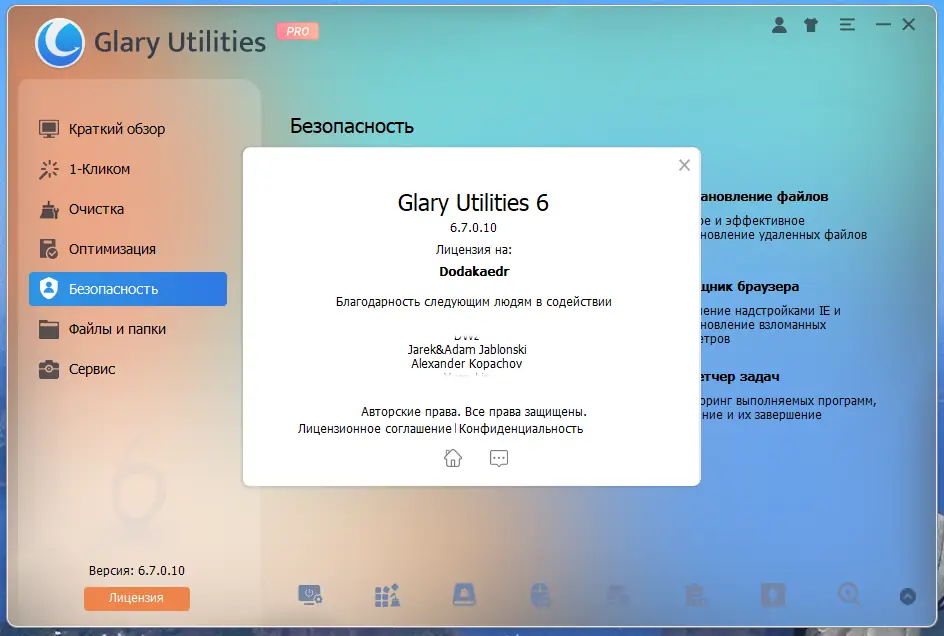Open Краткий обзор section

[128, 129]
